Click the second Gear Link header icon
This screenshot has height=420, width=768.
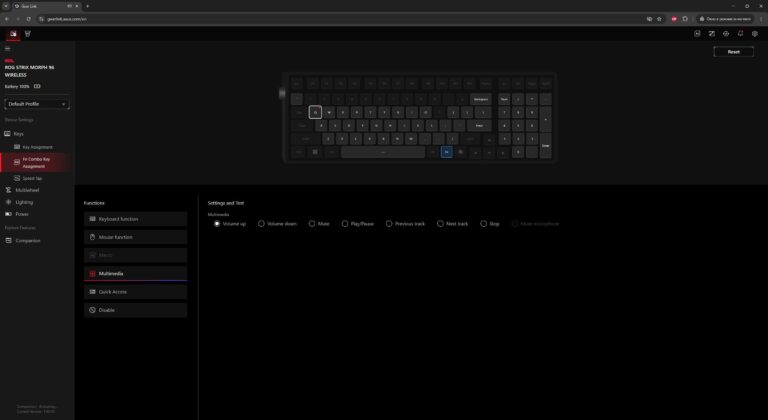pos(712,34)
